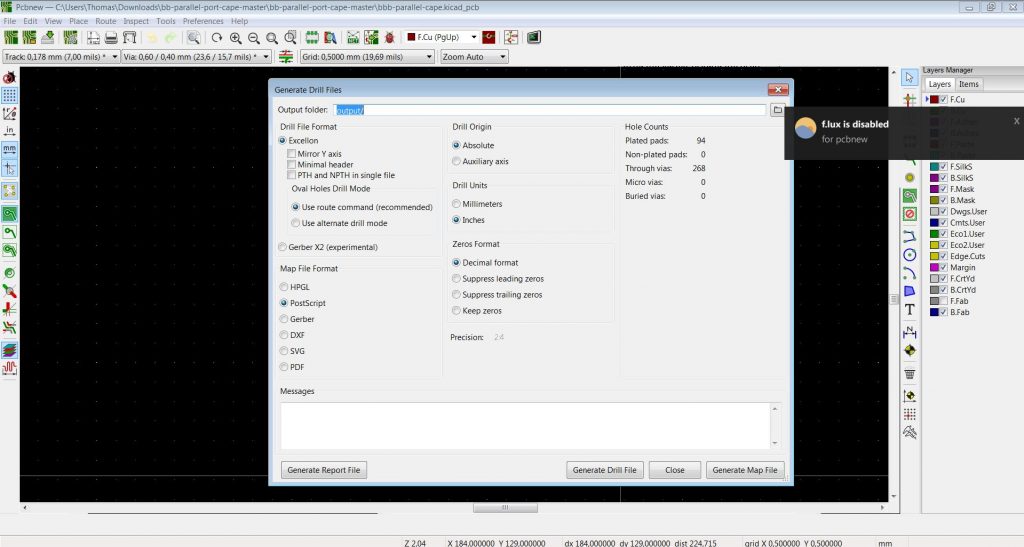
Task: Click the Edge.Cuts layer color swatch
Action: pyautogui.click(x=933, y=256)
